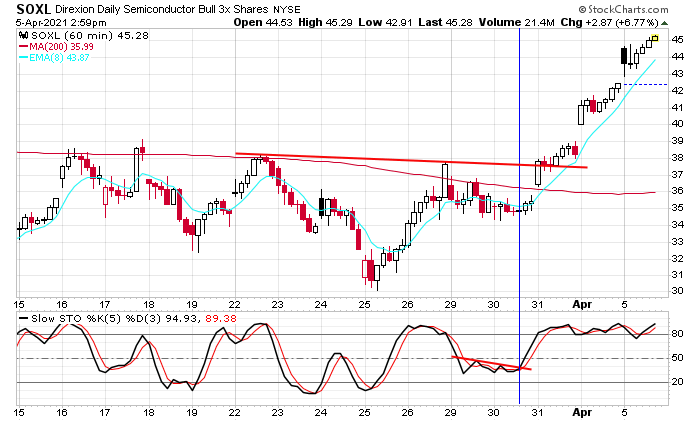Click the Volume 21.4M value
The height and width of the screenshot is (421, 700).
click(517, 22)
